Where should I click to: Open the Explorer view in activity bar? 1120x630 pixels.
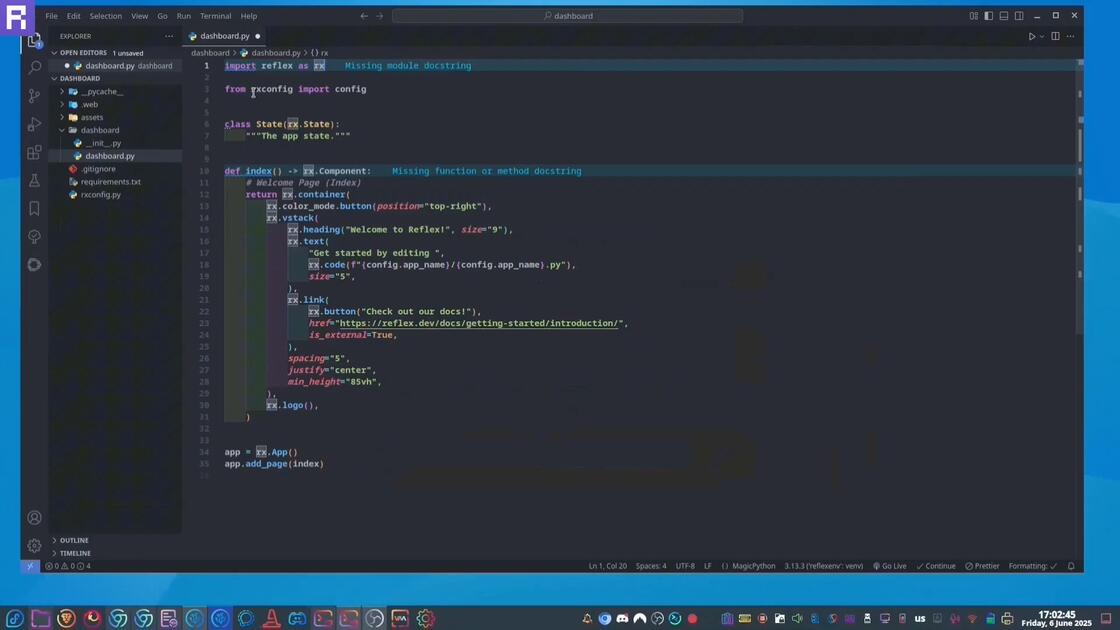34,41
